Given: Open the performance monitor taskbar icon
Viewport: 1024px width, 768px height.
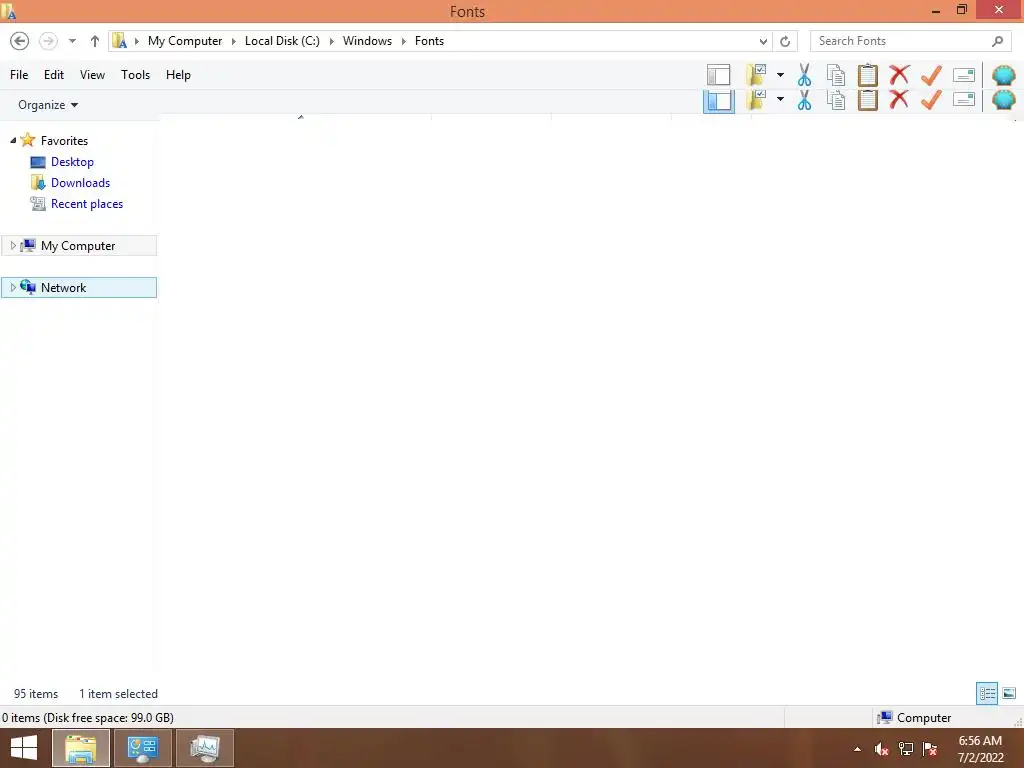Looking at the screenshot, I should (204, 748).
